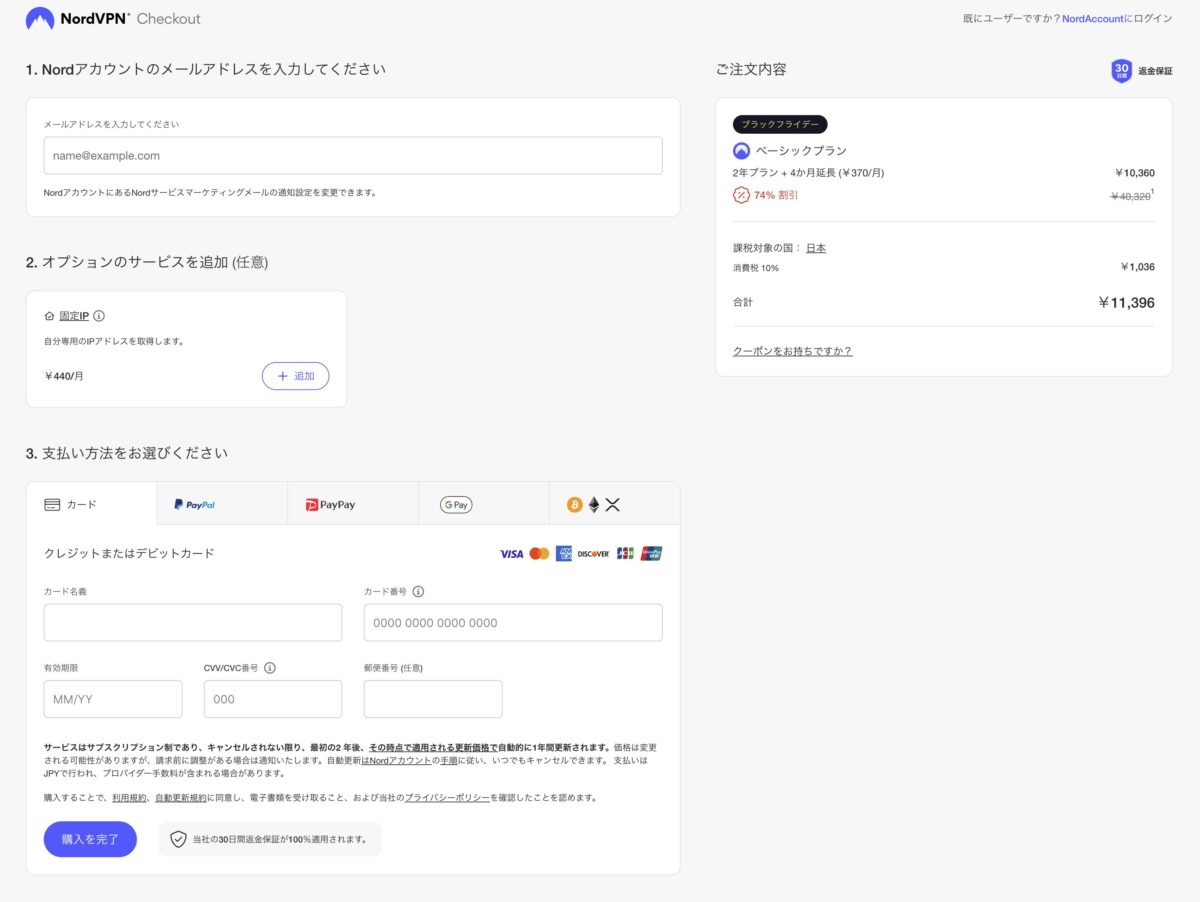The width and height of the screenshot is (1200, 902).
Task: Click the Visa card brand icon
Action: (x=511, y=553)
